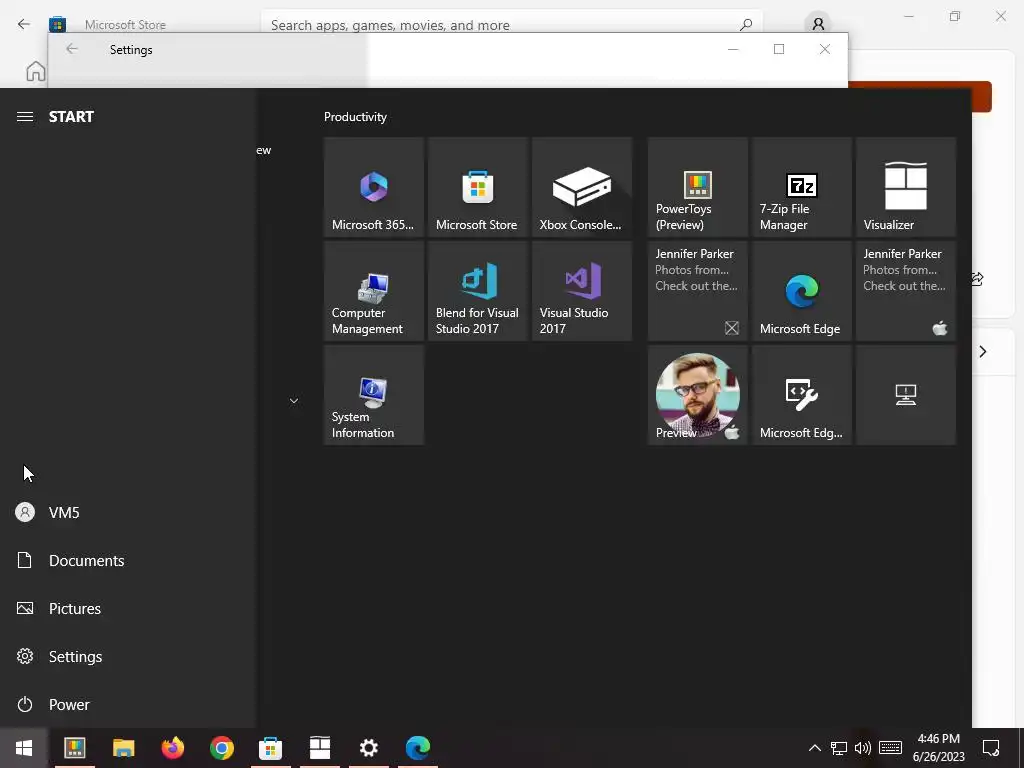Click the Store search magnifier icon

click(746, 25)
